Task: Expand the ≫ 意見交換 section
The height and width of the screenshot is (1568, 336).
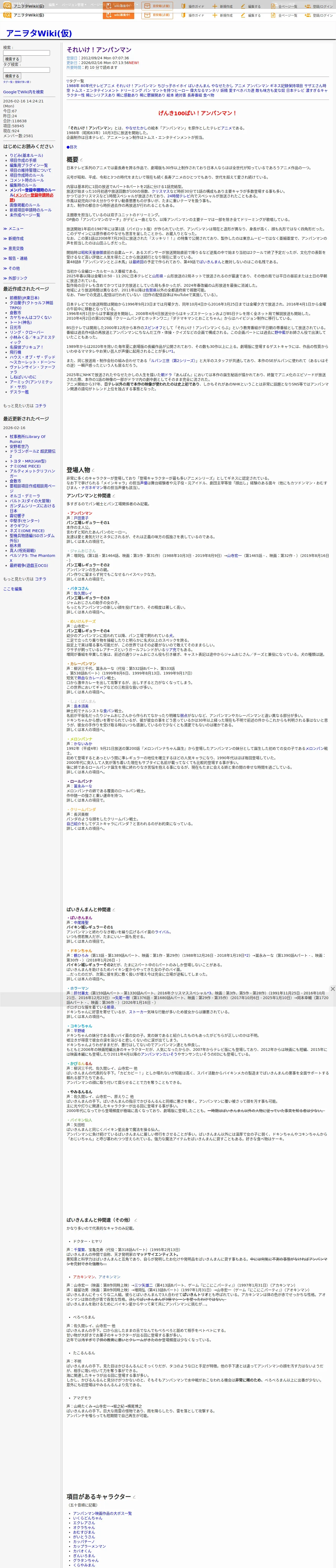Action: click(13, 248)
